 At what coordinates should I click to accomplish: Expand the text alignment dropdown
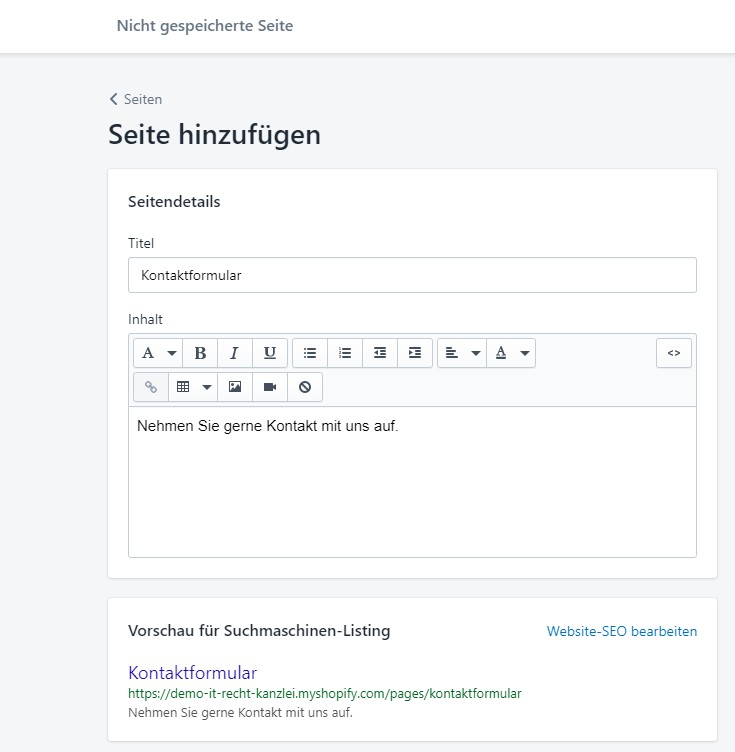(x=462, y=353)
